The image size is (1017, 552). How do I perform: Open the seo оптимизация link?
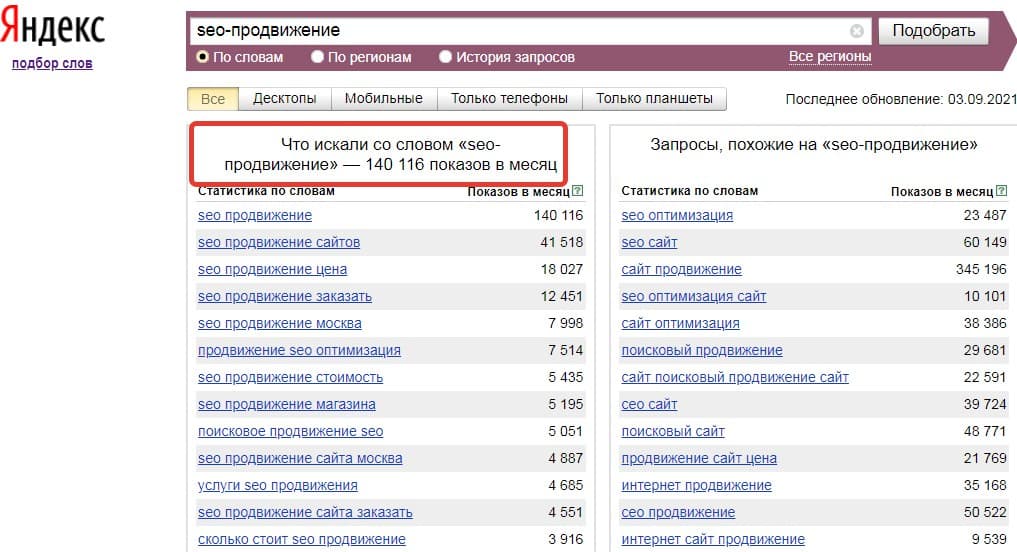[677, 215]
